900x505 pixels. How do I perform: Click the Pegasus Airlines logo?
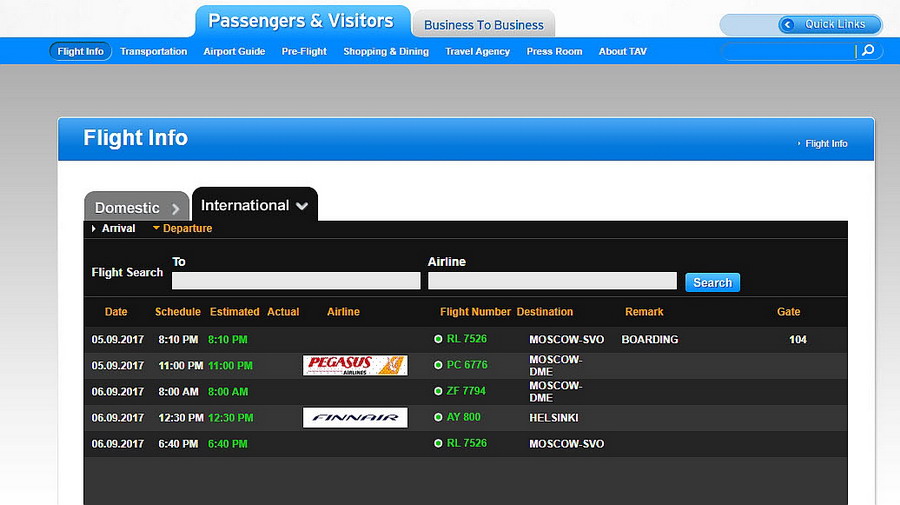pos(355,365)
